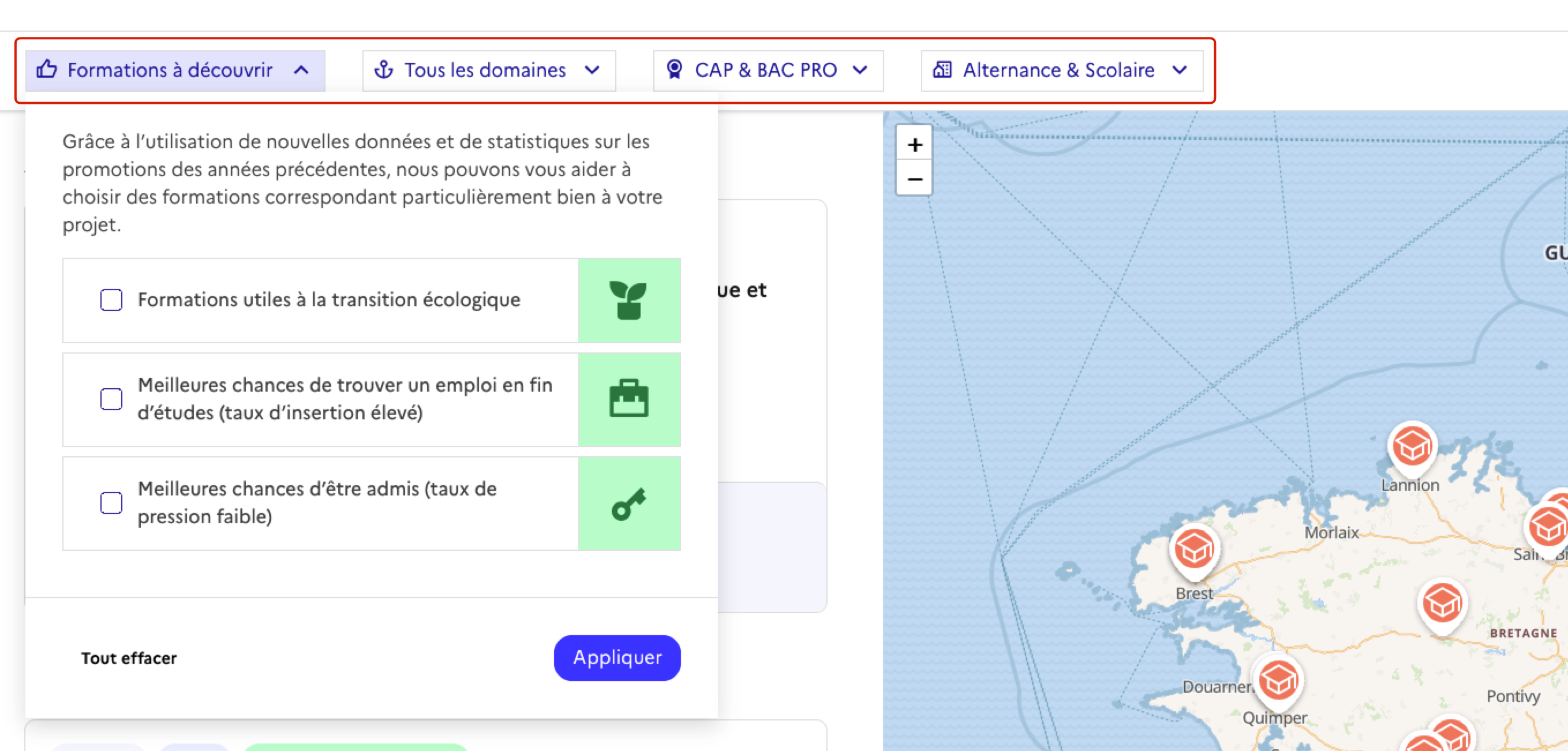Screen dimensions: 1568x751
Task: Click the 'Tout effacer' link
Action: (129, 658)
